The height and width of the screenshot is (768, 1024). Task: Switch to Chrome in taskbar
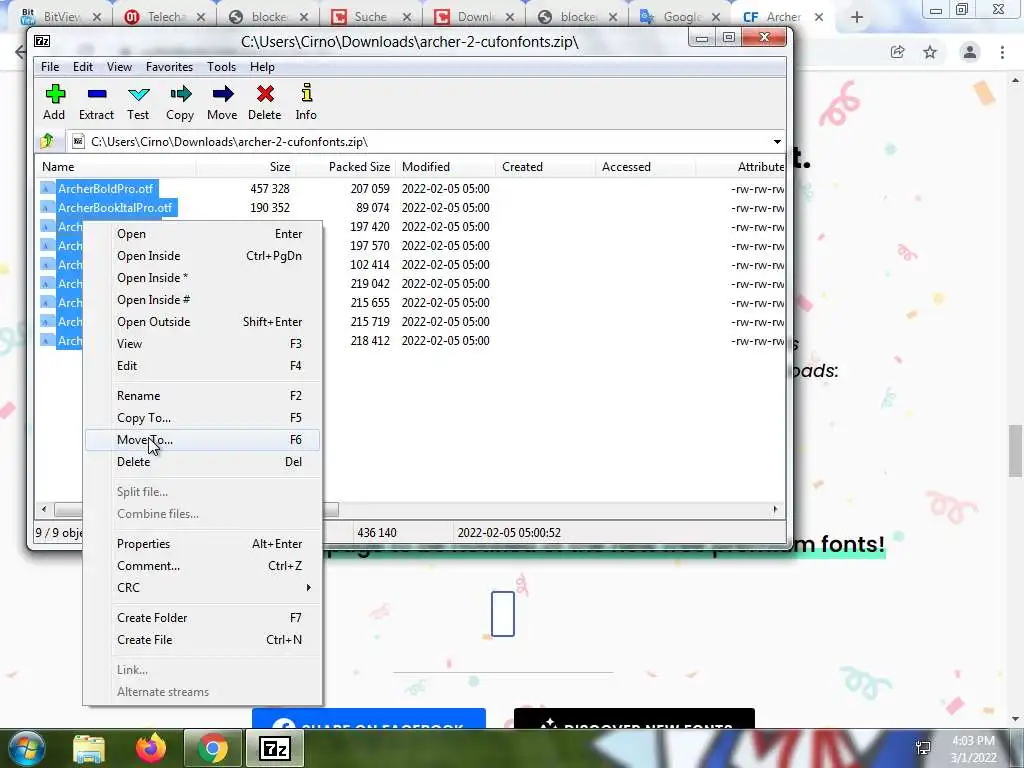click(213, 748)
